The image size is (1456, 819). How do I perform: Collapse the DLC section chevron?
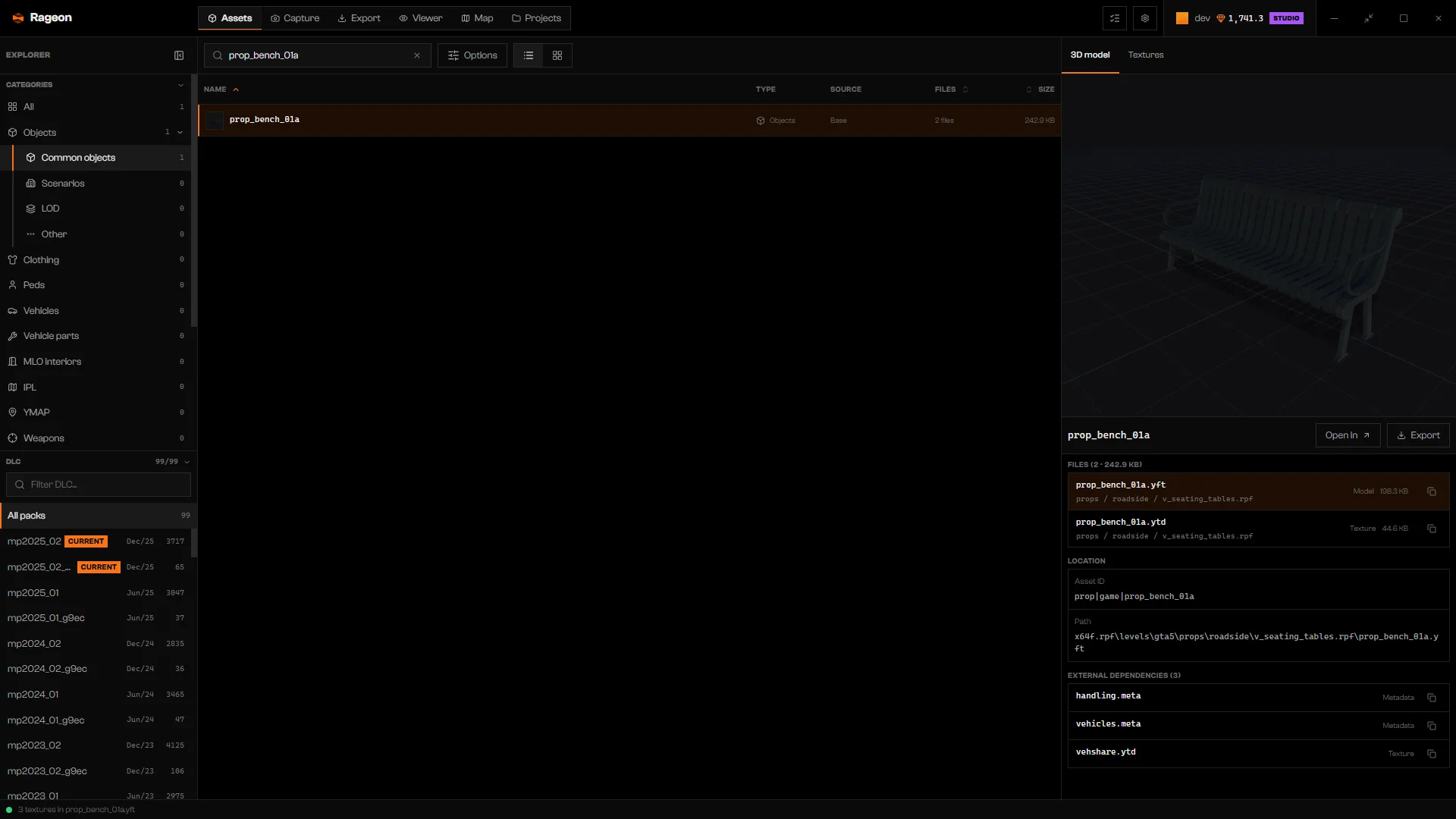pyautogui.click(x=187, y=462)
